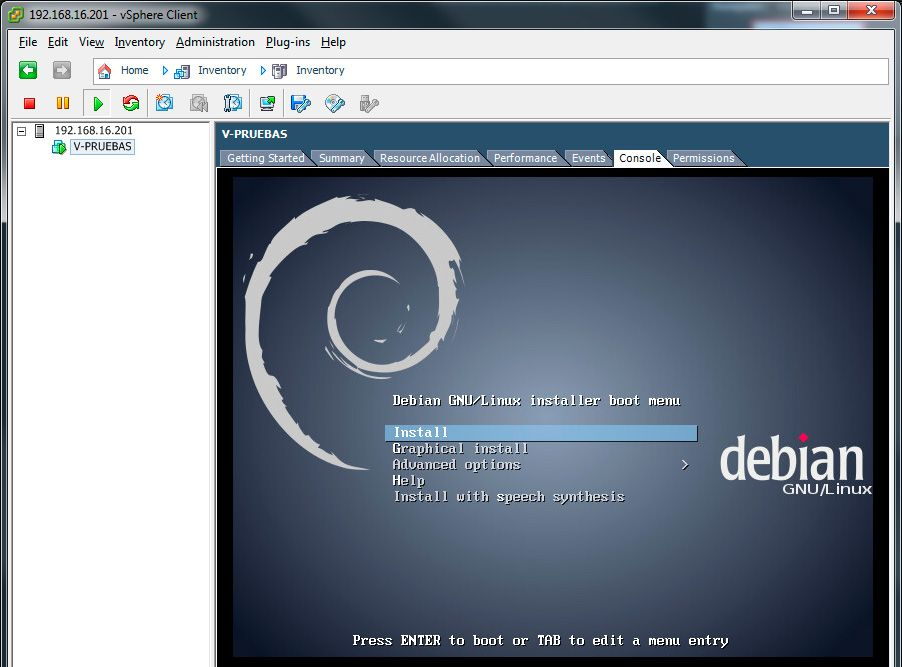Switch to the Permissions tab
This screenshot has width=902, height=667.
(x=704, y=158)
